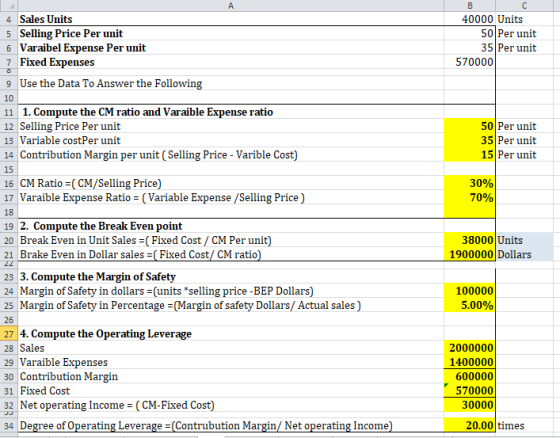Viewport: 560px width, 438px height.
Task: Click break even units value 38000
Action: (x=470, y=240)
